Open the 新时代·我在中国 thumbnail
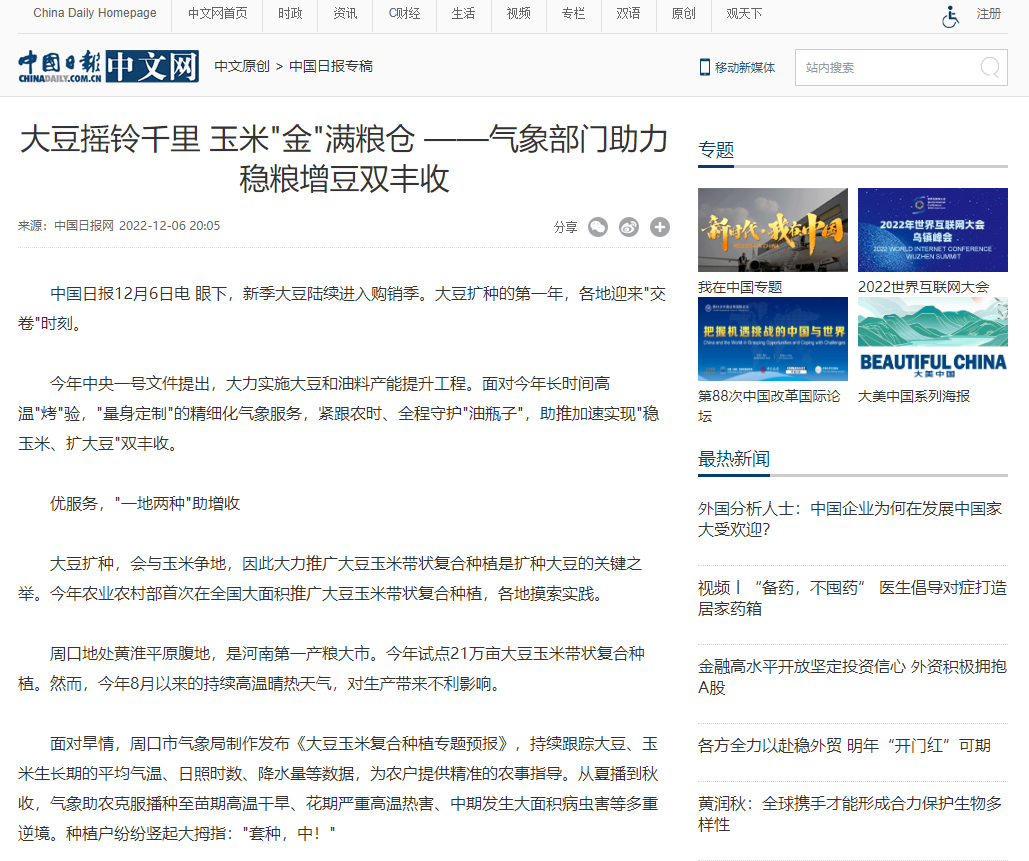Image resolution: width=1029 pixels, height=861 pixels. pos(773,230)
